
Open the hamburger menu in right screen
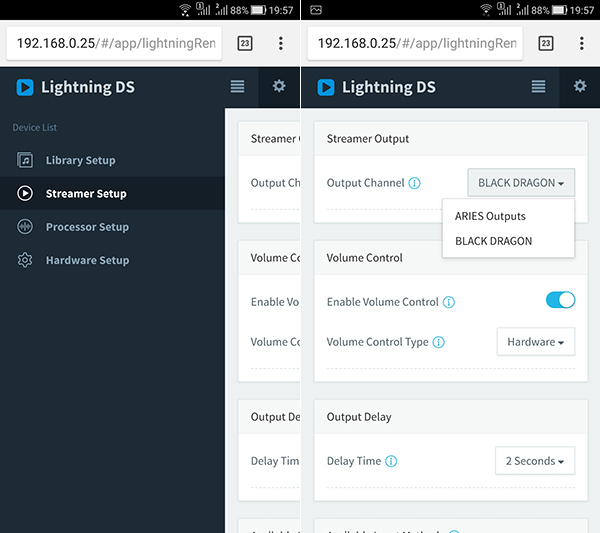(538, 86)
